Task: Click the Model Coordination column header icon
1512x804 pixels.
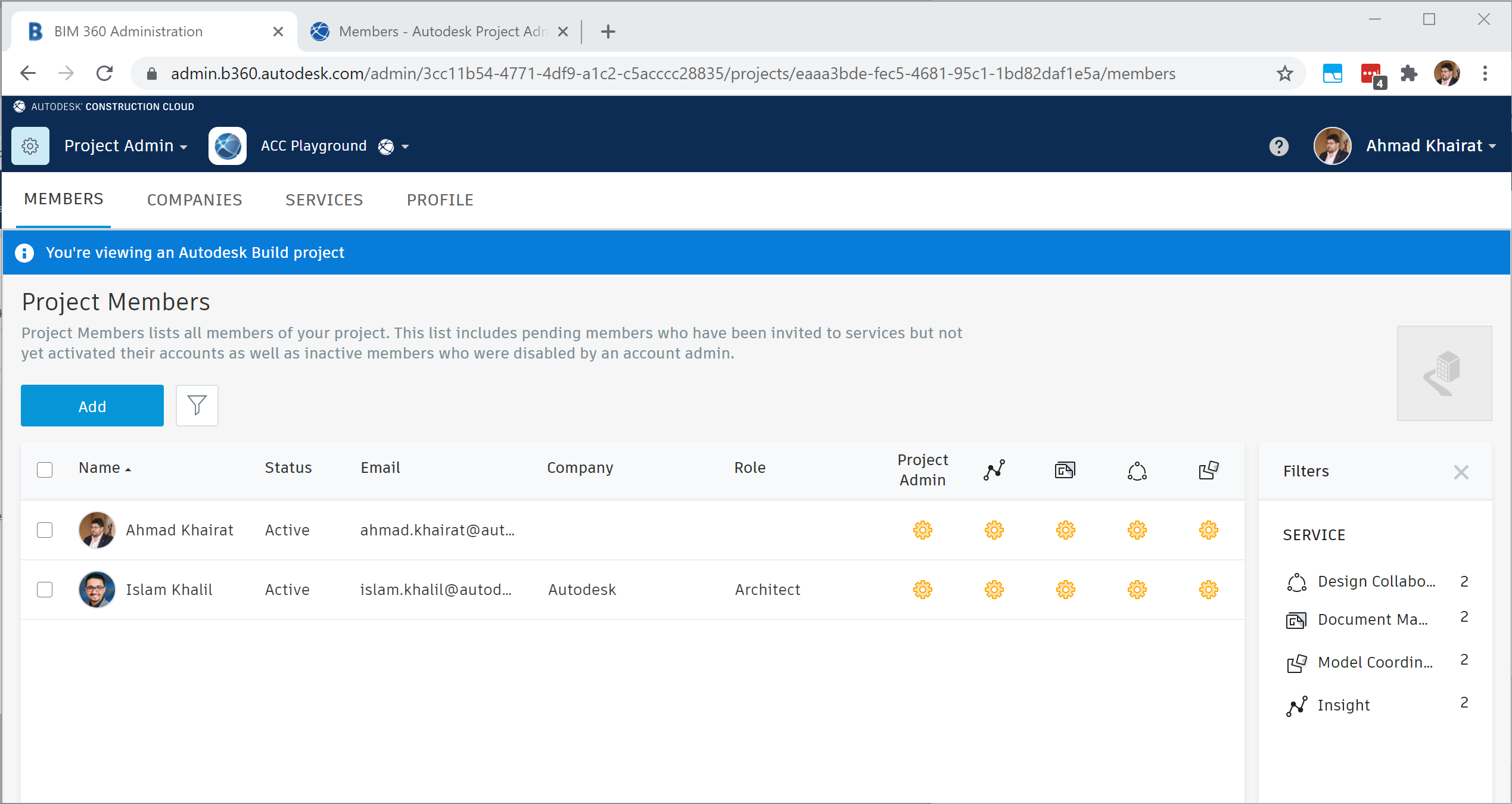Action: [x=1208, y=470]
